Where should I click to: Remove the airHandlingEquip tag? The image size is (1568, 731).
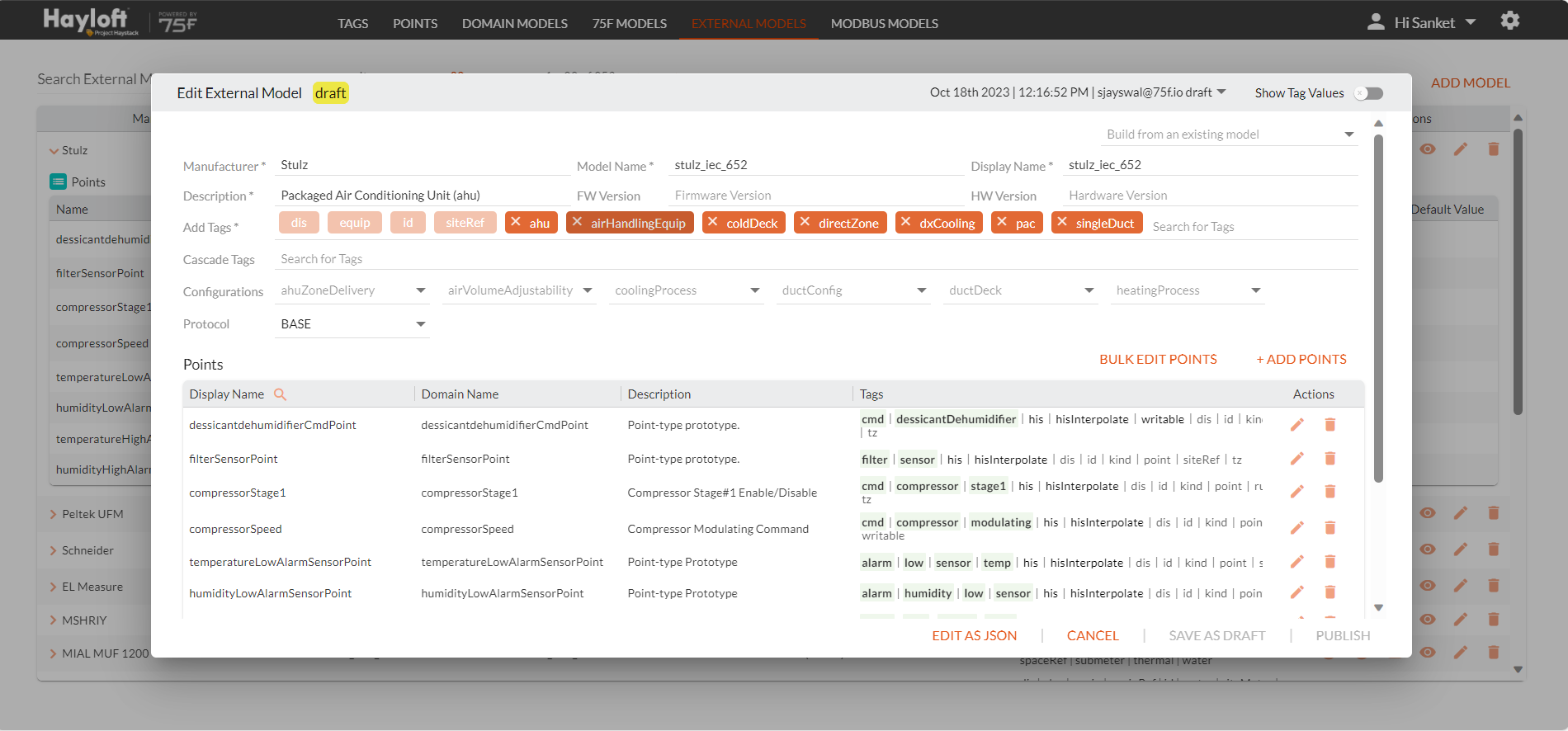click(577, 222)
